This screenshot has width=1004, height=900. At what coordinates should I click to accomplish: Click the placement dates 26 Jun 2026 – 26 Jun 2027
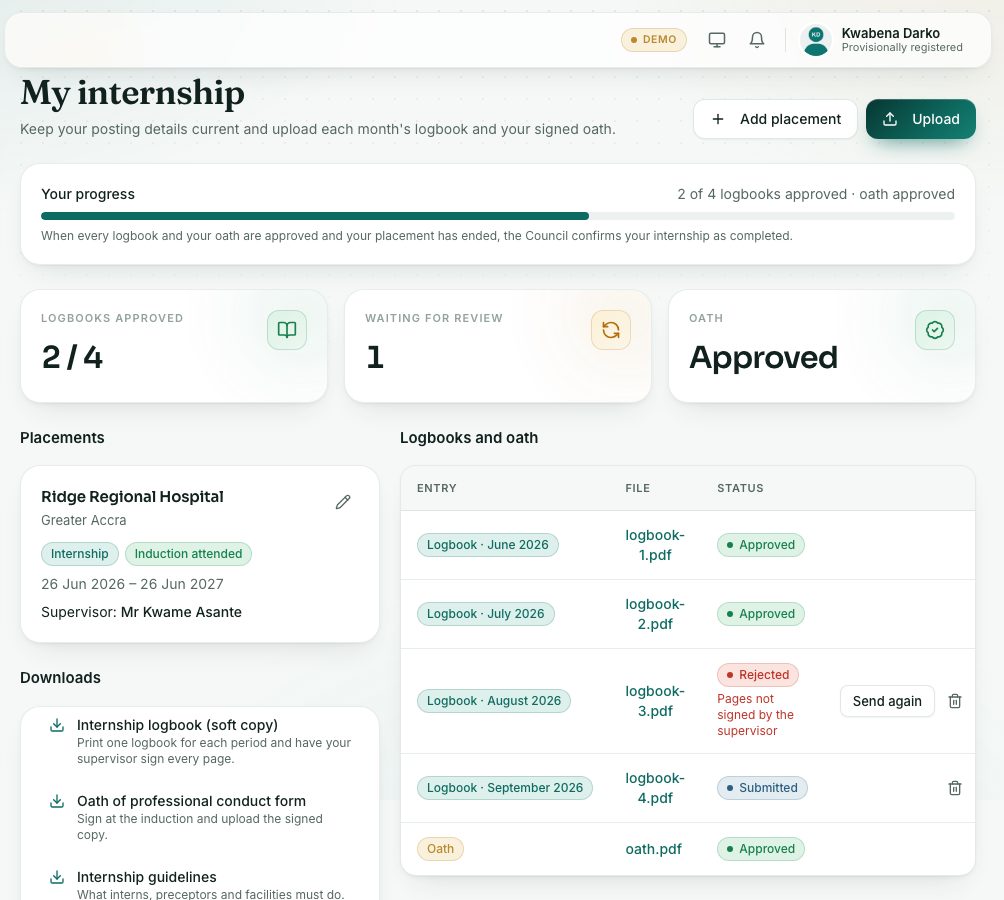[x=133, y=584]
